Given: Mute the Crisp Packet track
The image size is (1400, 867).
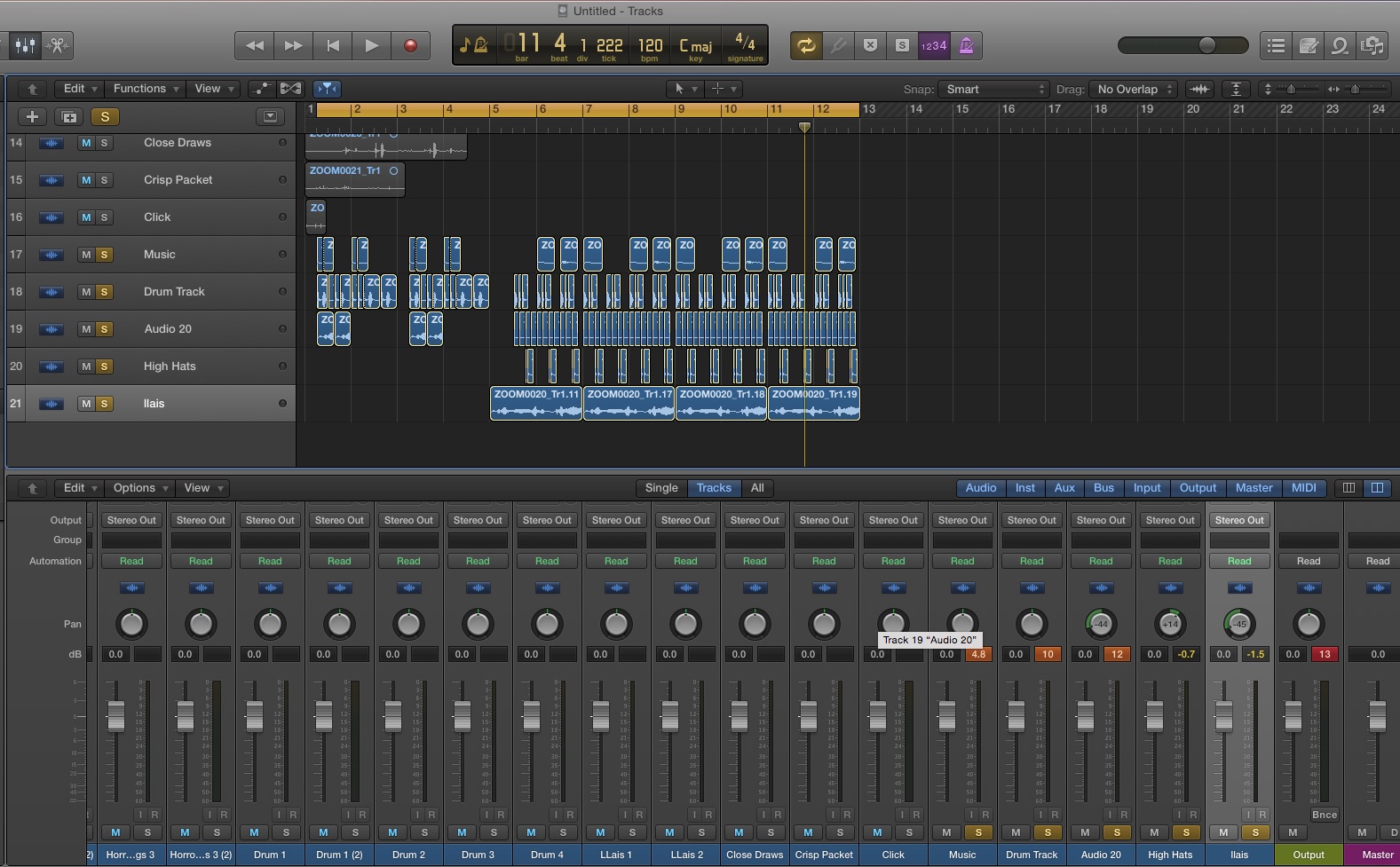Looking at the screenshot, I should click(x=86, y=180).
